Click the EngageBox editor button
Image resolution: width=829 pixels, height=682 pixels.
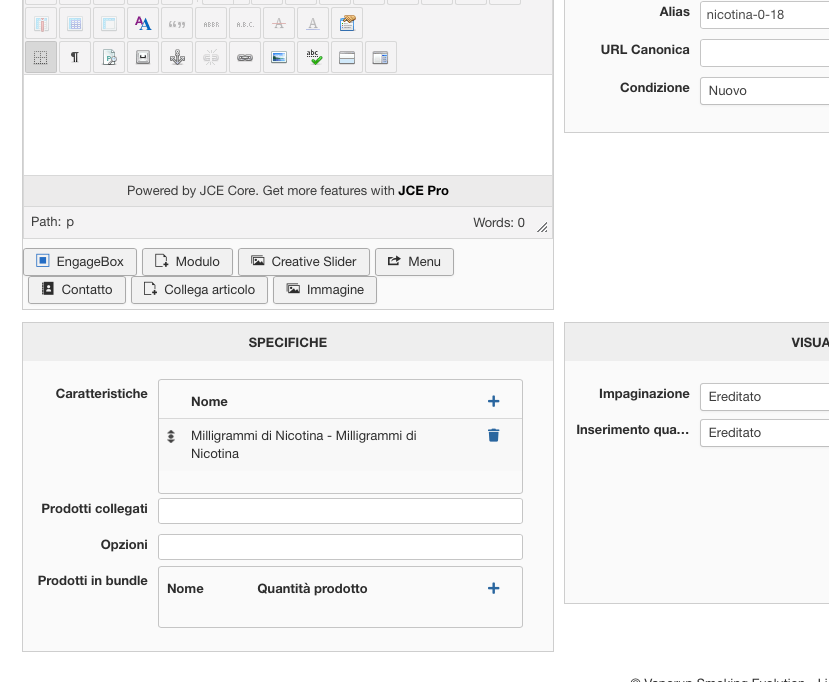pyautogui.click(x=80, y=262)
